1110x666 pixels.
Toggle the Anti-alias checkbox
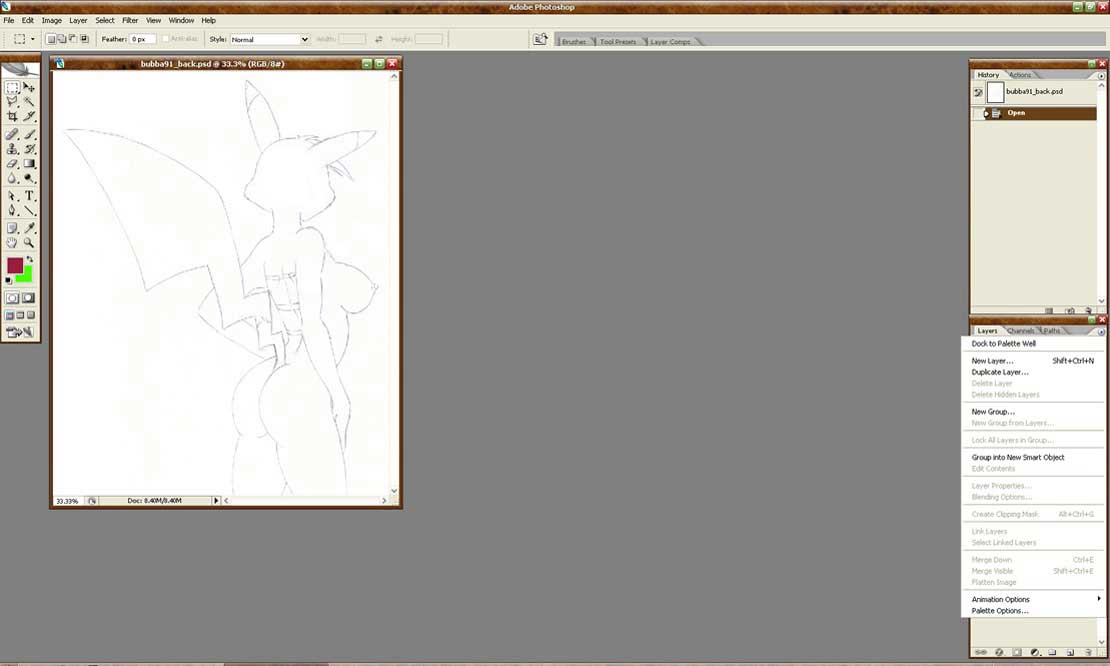(166, 39)
